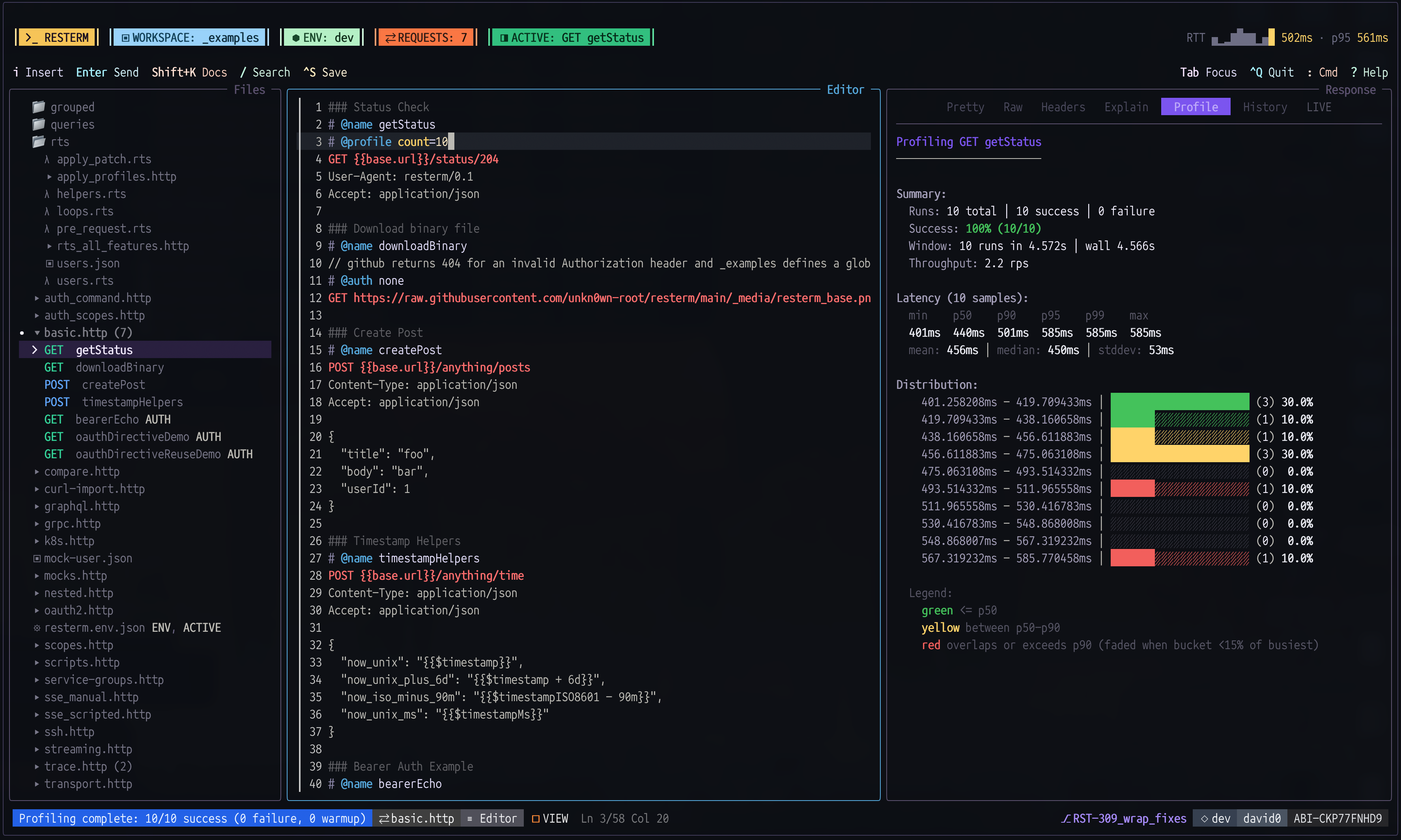Select the POST createPost request
This screenshot has width=1401, height=840.
[x=95, y=385]
